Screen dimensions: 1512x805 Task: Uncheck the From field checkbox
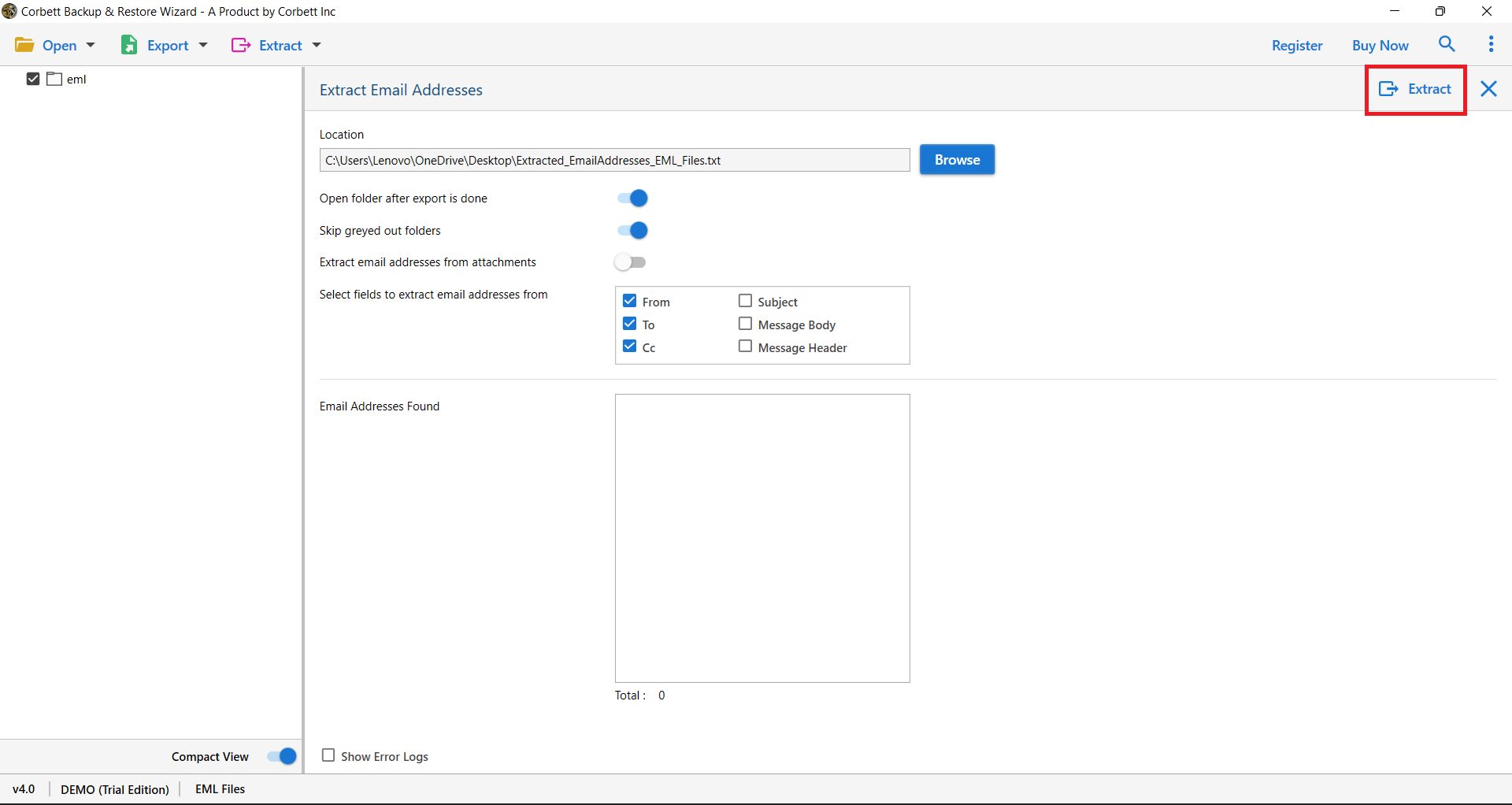pyautogui.click(x=629, y=301)
